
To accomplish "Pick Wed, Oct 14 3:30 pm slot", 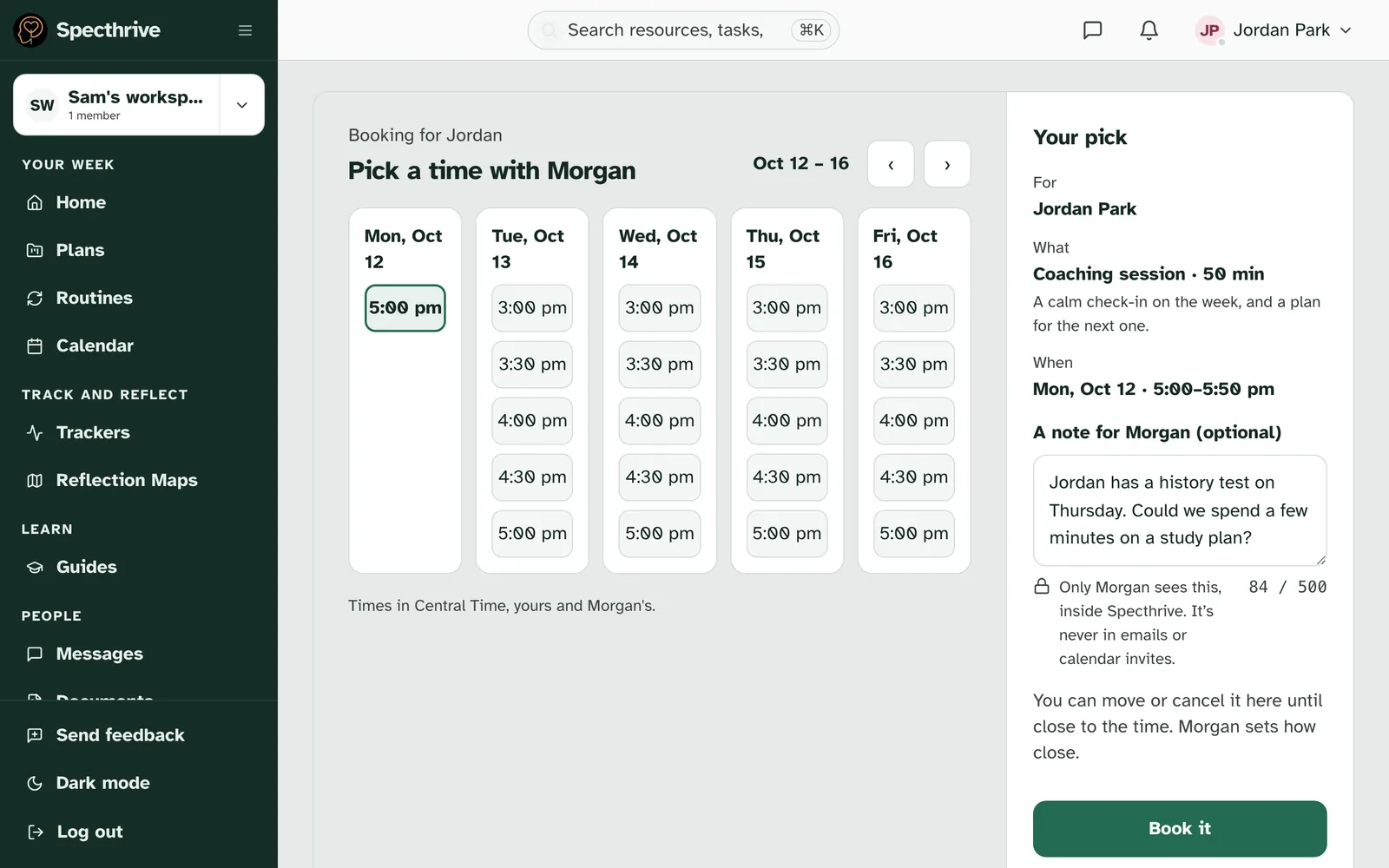I will coord(660,365).
